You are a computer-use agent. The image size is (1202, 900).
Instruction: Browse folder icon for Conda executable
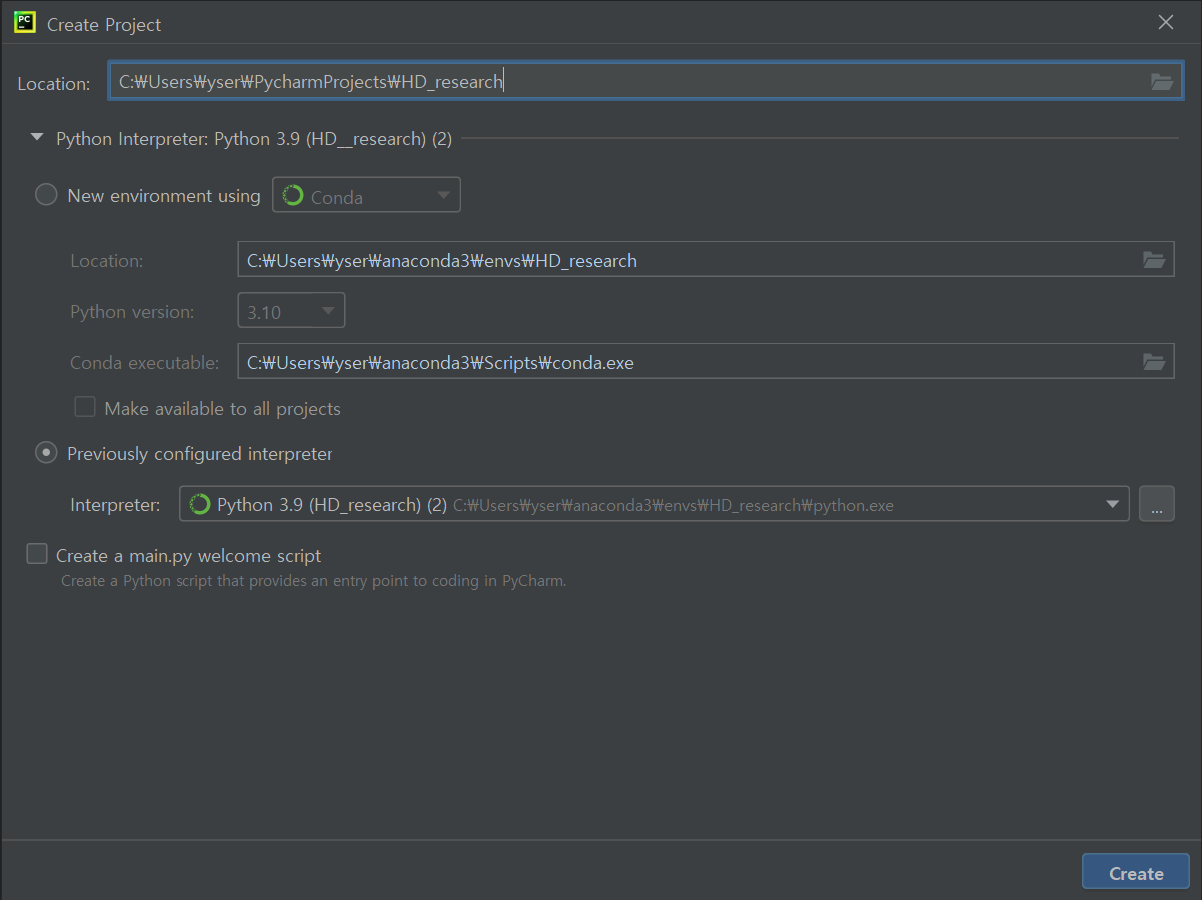pyautogui.click(x=1154, y=362)
